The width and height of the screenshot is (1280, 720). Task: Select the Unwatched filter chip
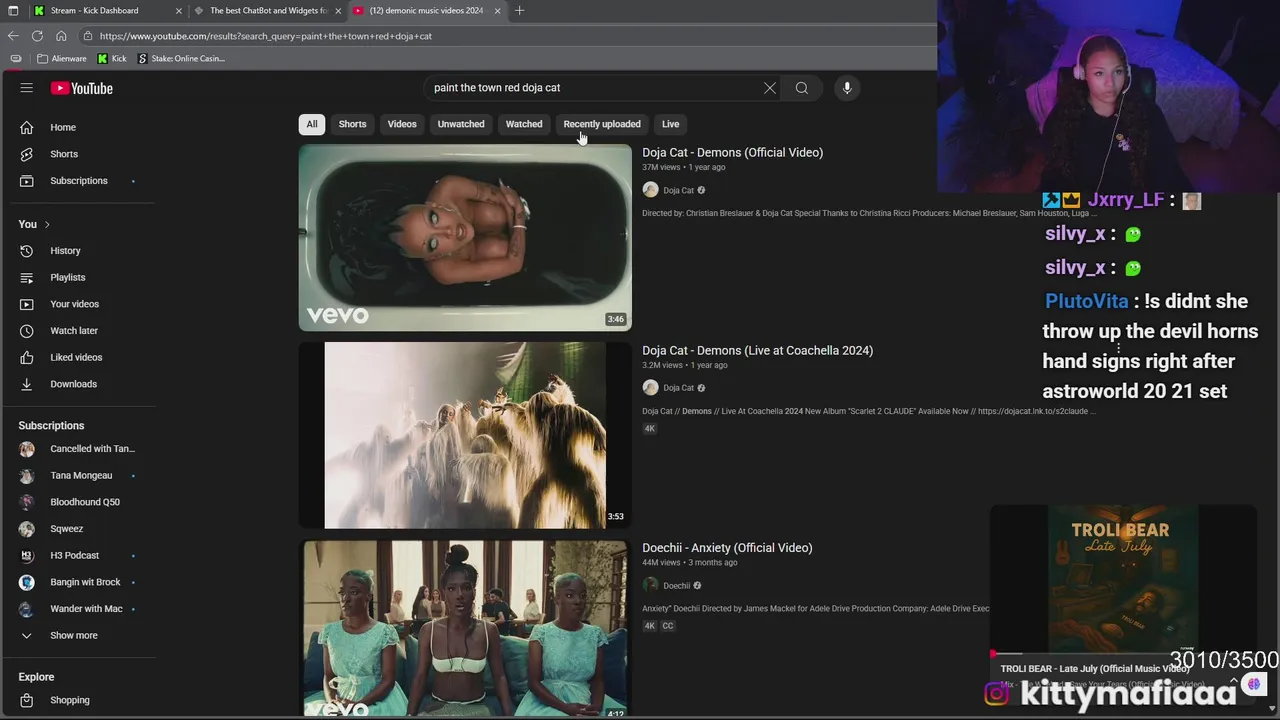(x=461, y=124)
